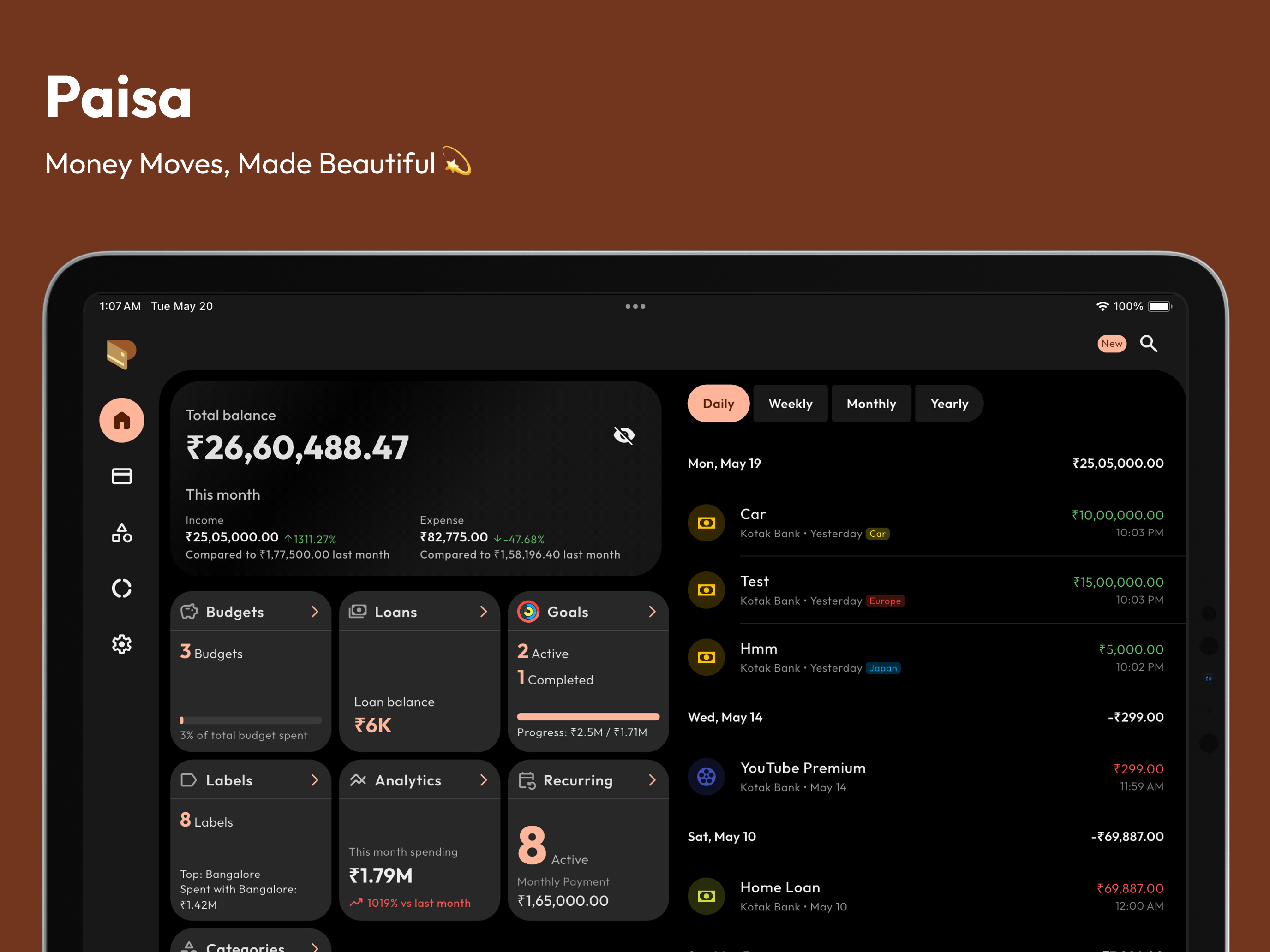Screen dimensions: 1270x952
Task: Click the ₹69,887.00 Home Loan amount
Action: 1130,888
